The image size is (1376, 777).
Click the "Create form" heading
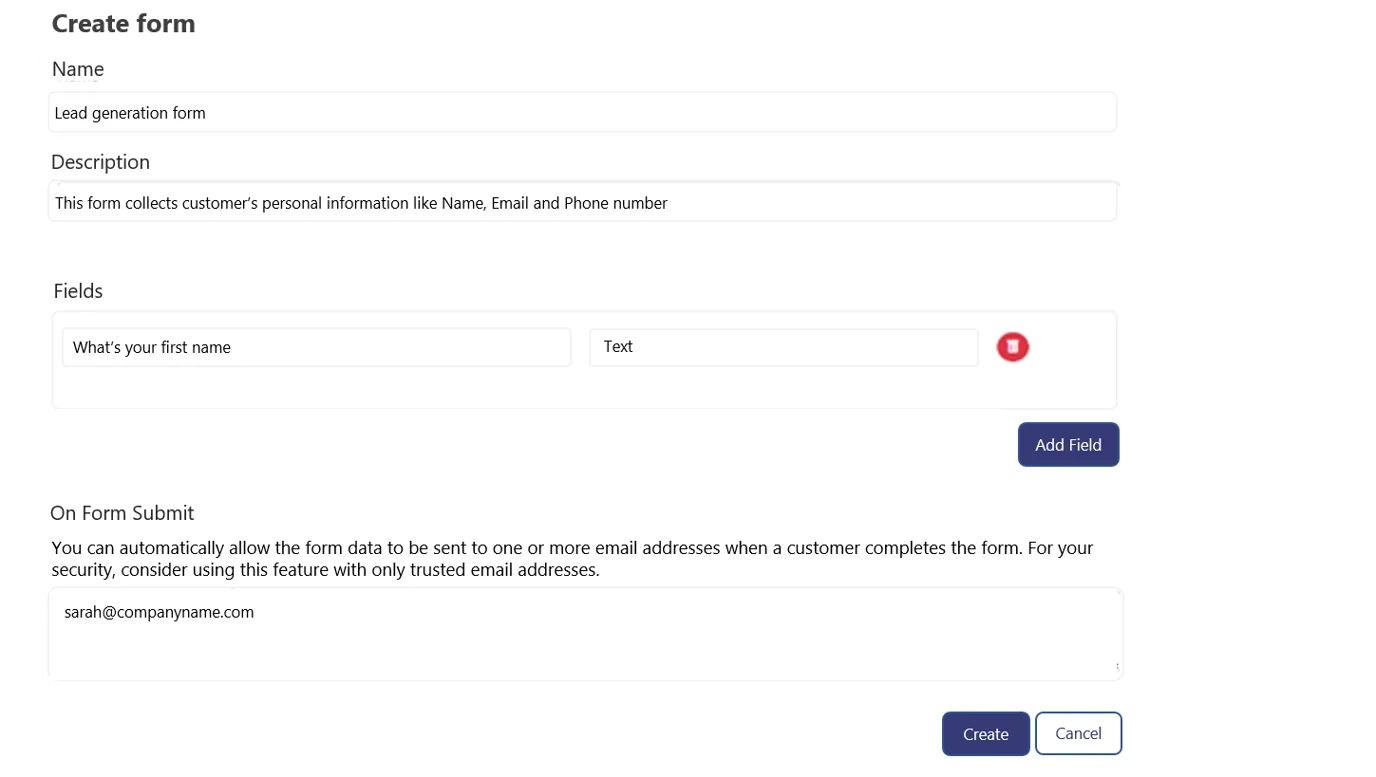(x=123, y=24)
